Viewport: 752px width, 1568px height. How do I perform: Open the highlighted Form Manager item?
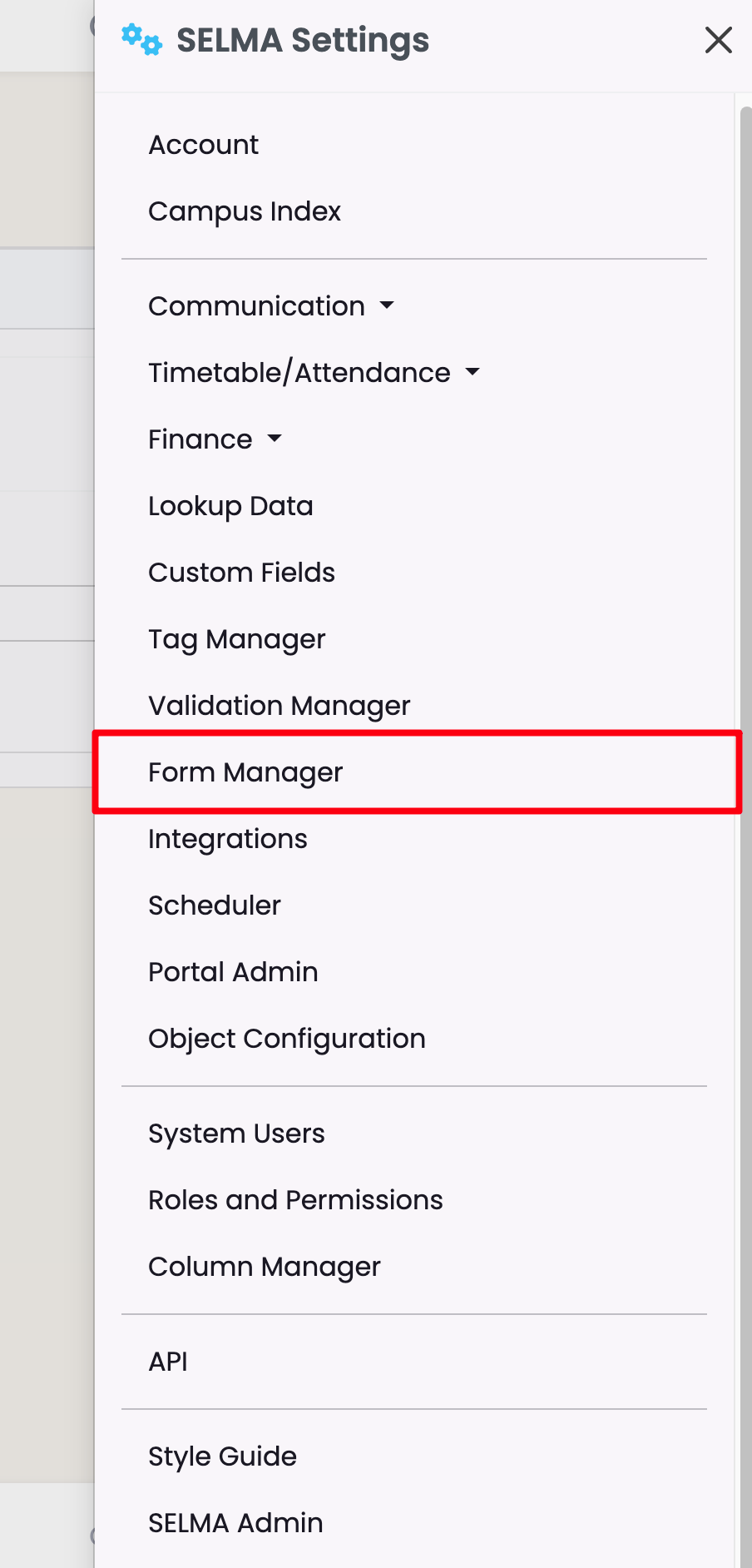pyautogui.click(x=245, y=772)
